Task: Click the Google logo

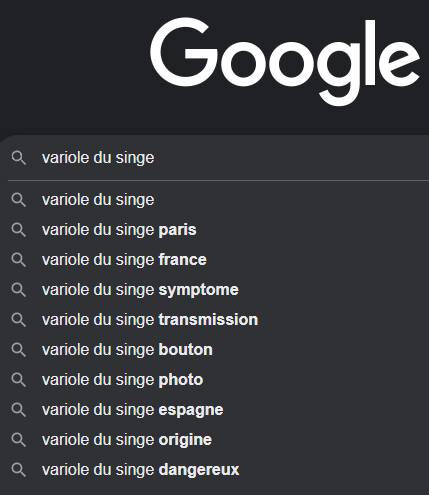Action: point(285,61)
